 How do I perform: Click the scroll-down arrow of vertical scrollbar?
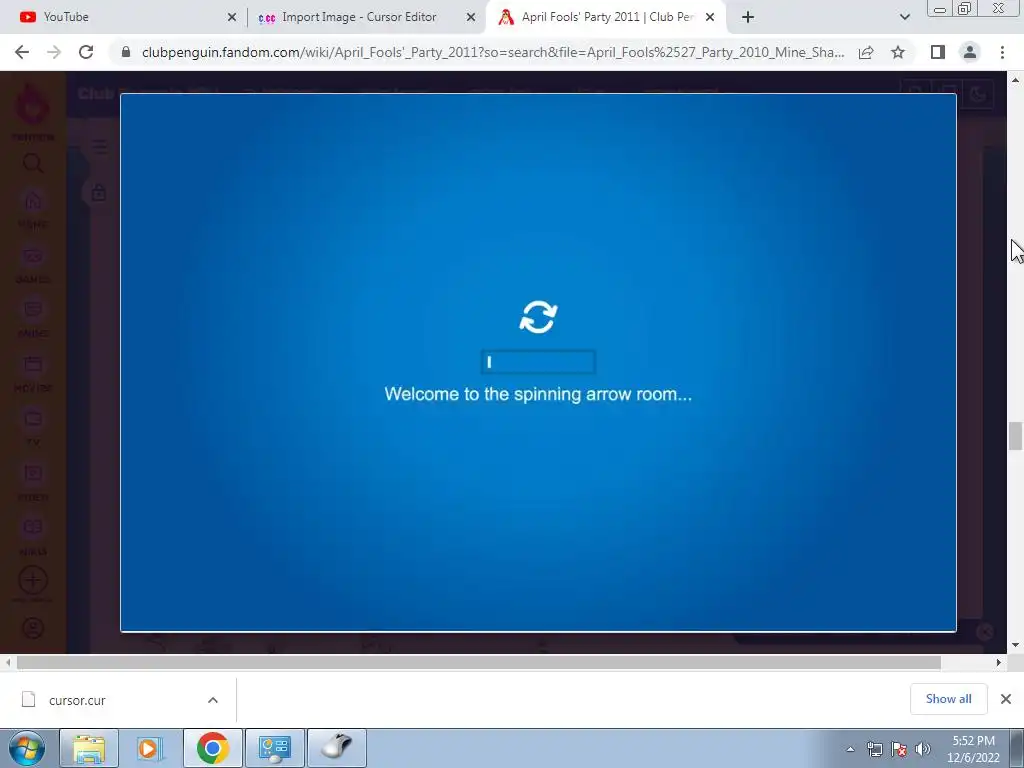pyautogui.click(x=1015, y=645)
